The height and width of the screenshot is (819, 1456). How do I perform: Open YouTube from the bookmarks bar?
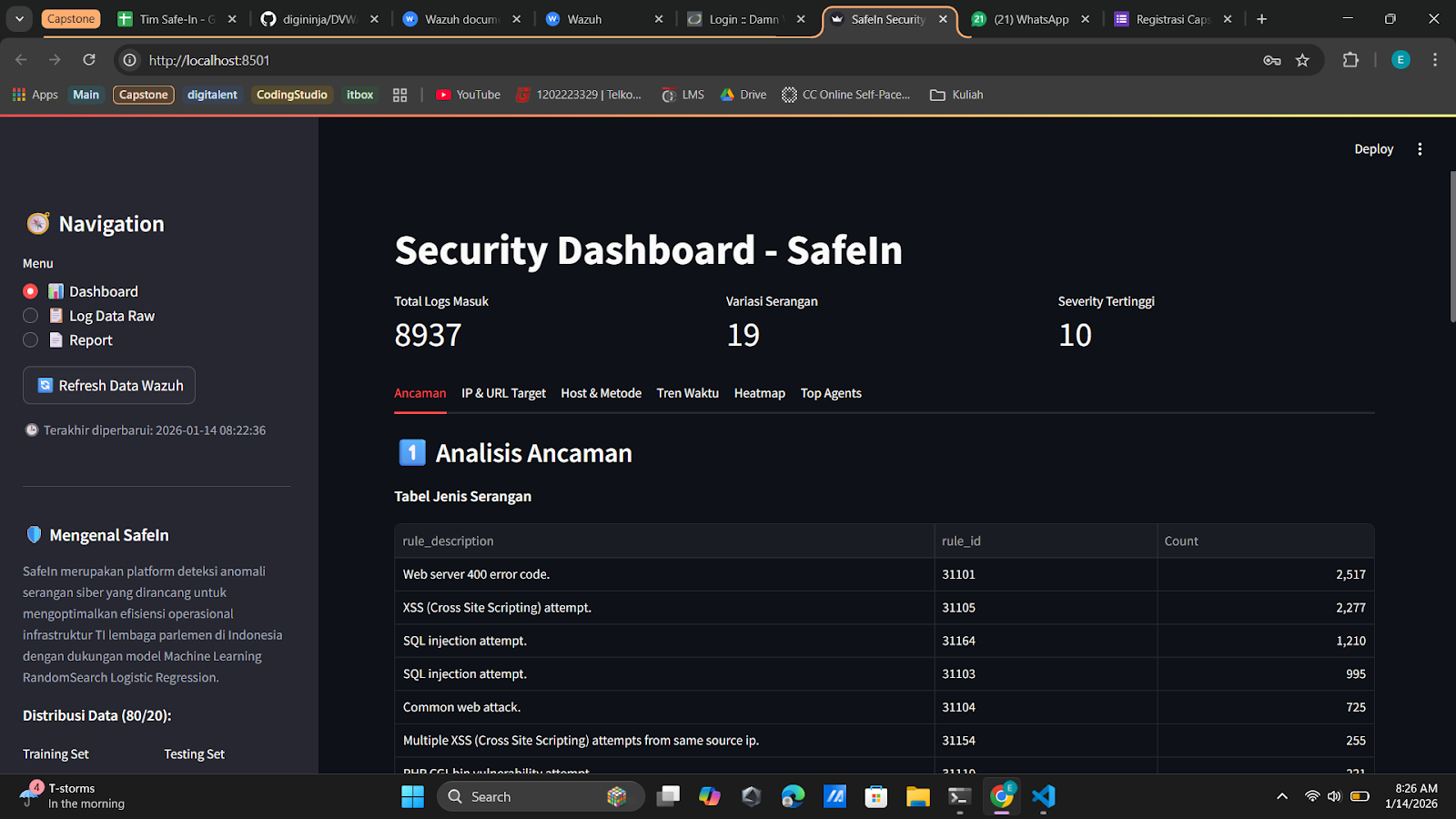pos(467,94)
